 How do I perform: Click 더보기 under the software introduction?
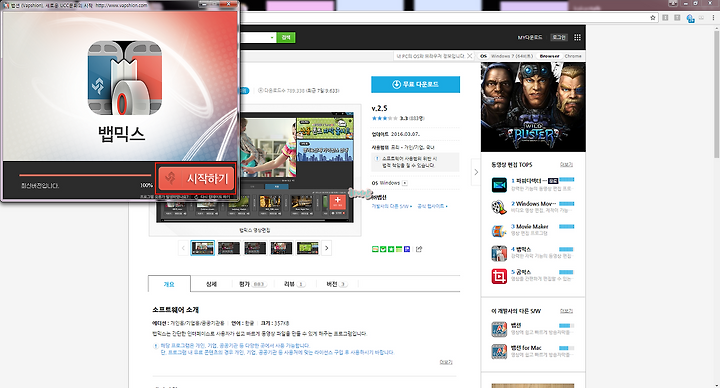coord(446,362)
